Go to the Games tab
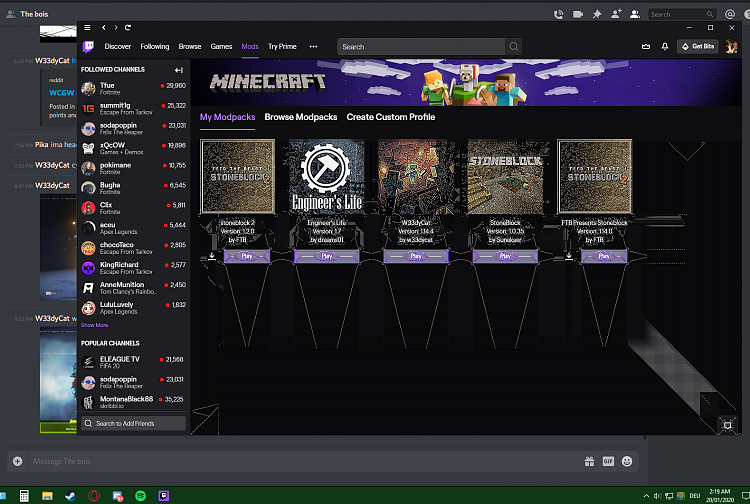This screenshot has width=750, height=504. point(221,46)
